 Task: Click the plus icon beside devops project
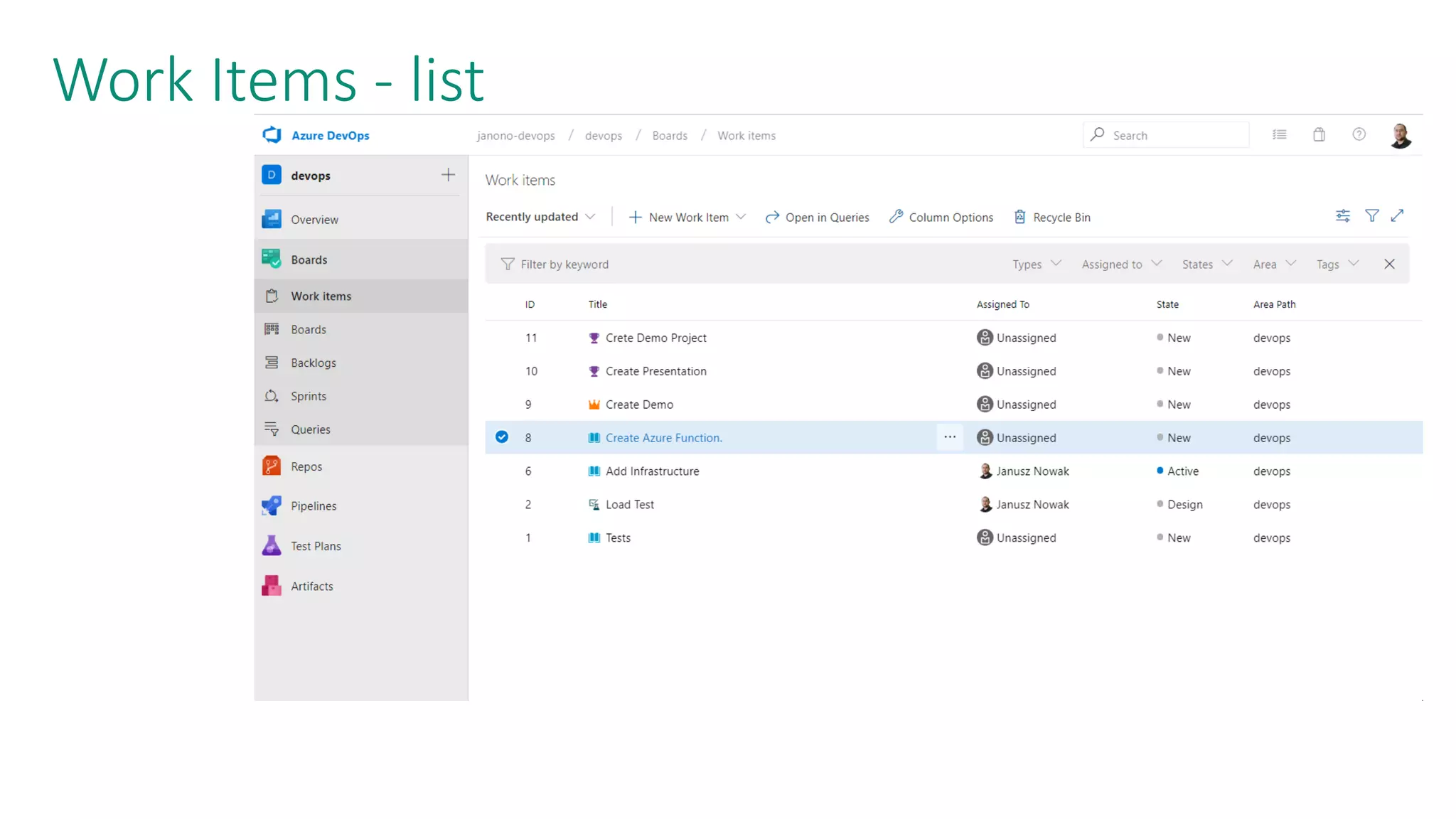point(448,176)
